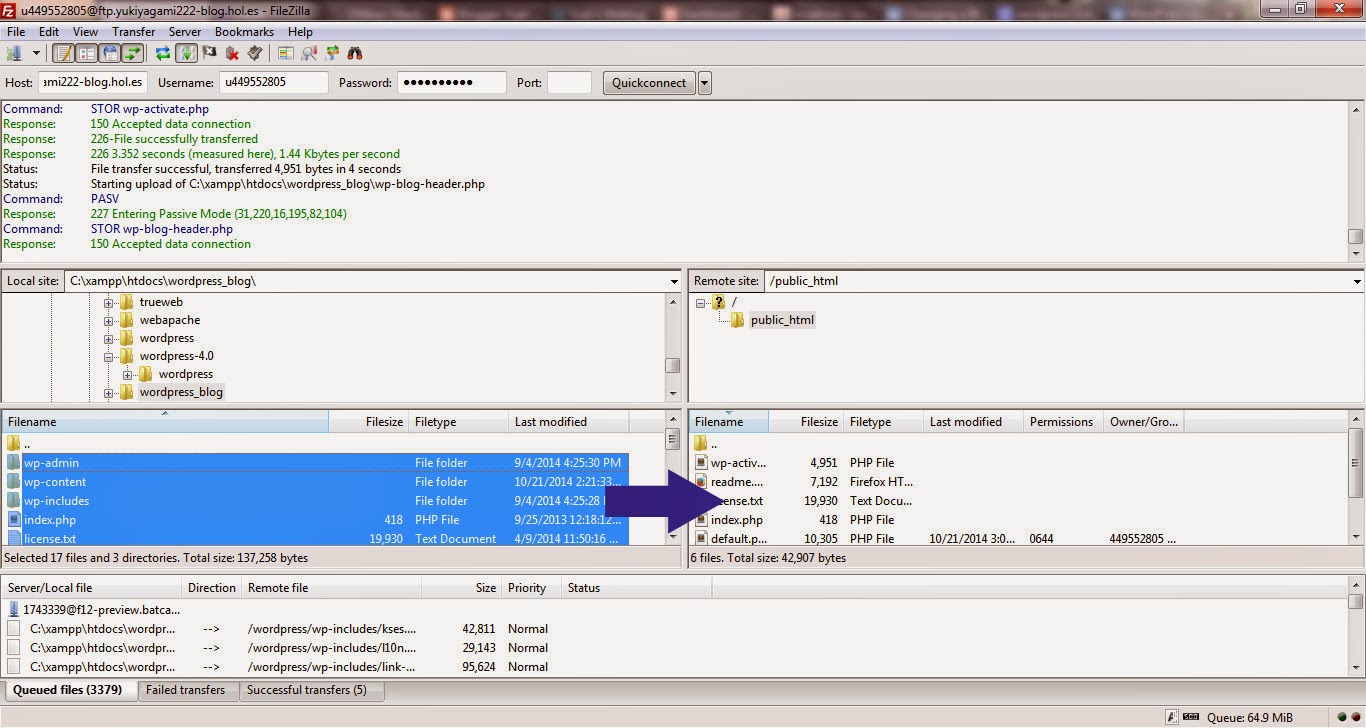The height and width of the screenshot is (728, 1366).
Task: Click the Host input field
Action: pyautogui.click(x=93, y=83)
